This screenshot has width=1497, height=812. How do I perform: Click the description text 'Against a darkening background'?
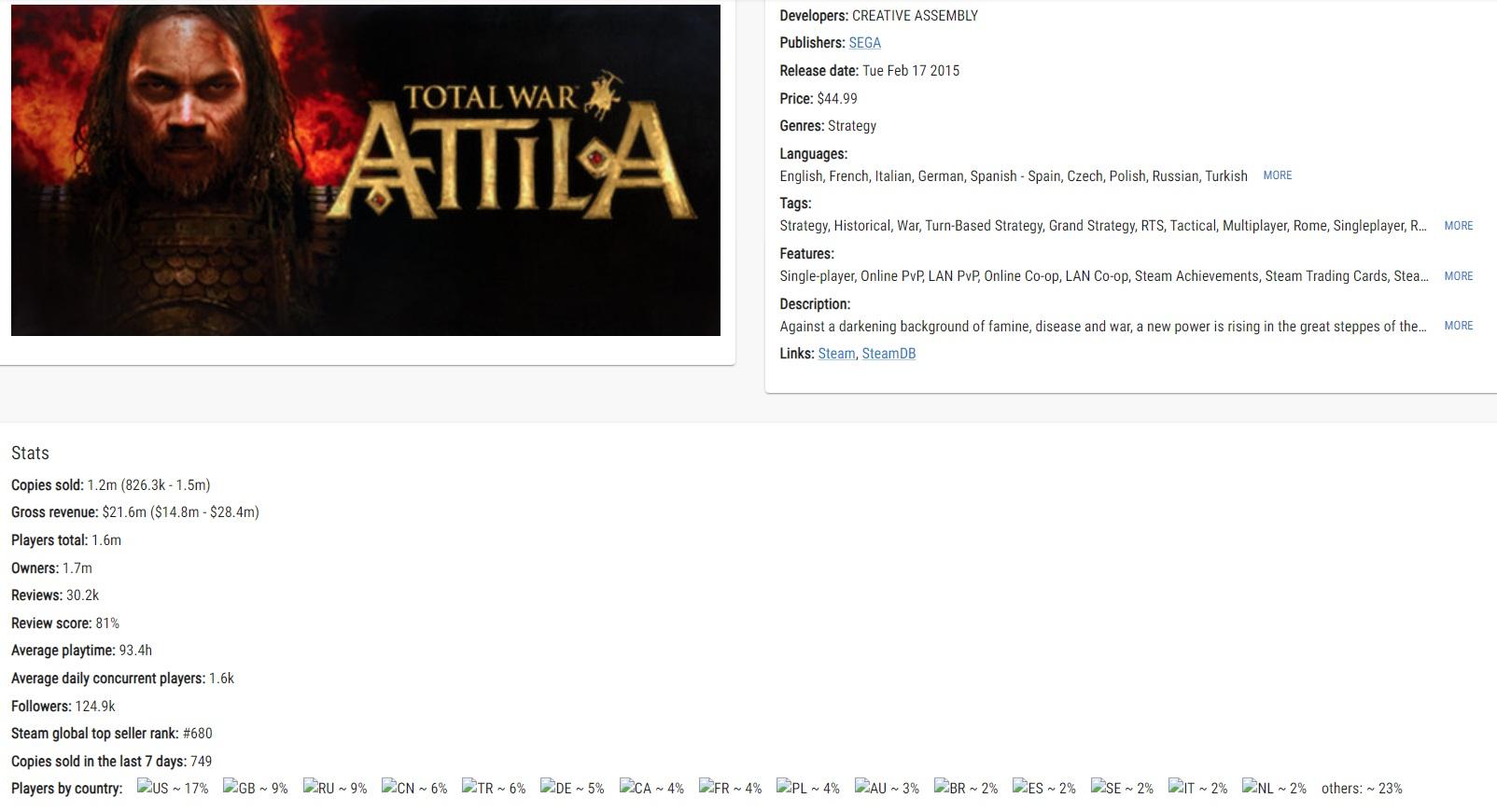(1103, 327)
